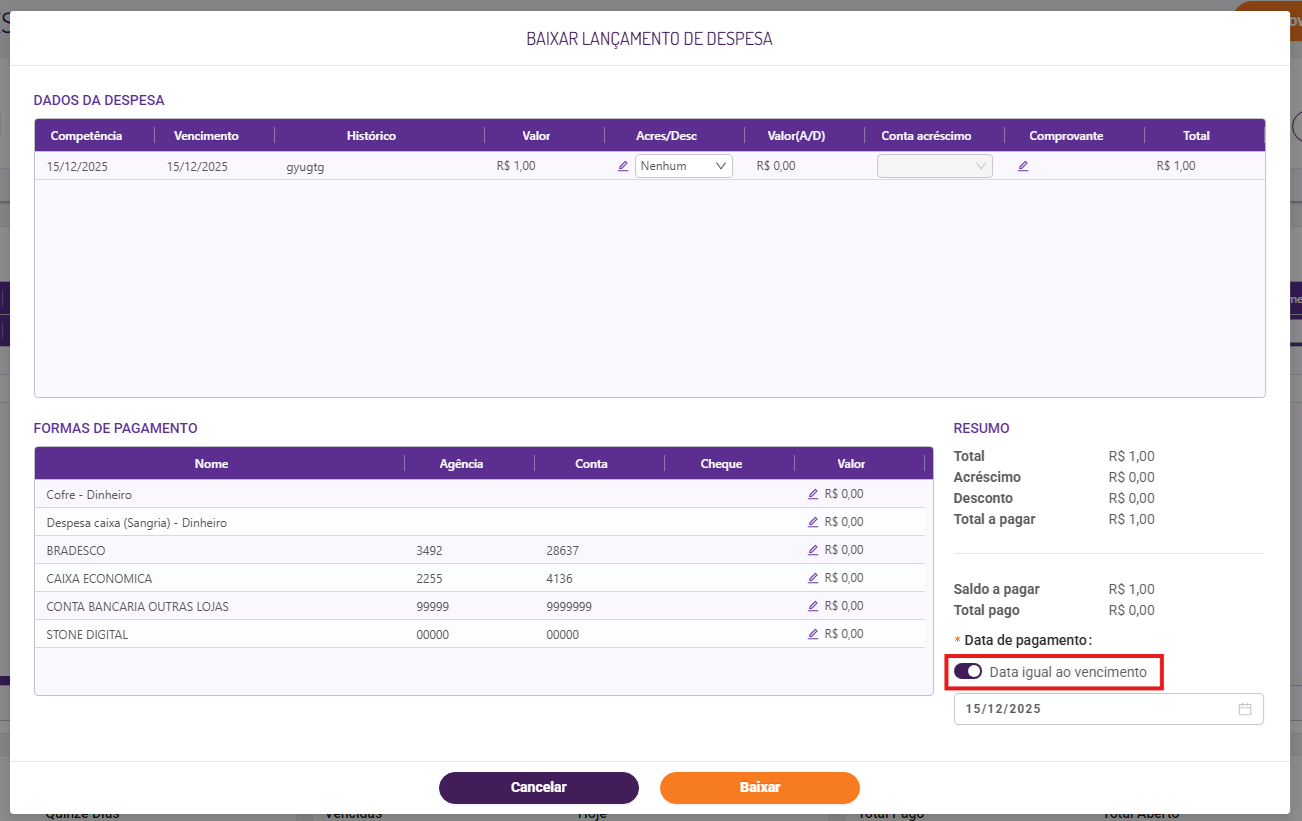Edit the STONE DIGITAL payment value
This screenshot has width=1302, height=821.
[x=813, y=634]
